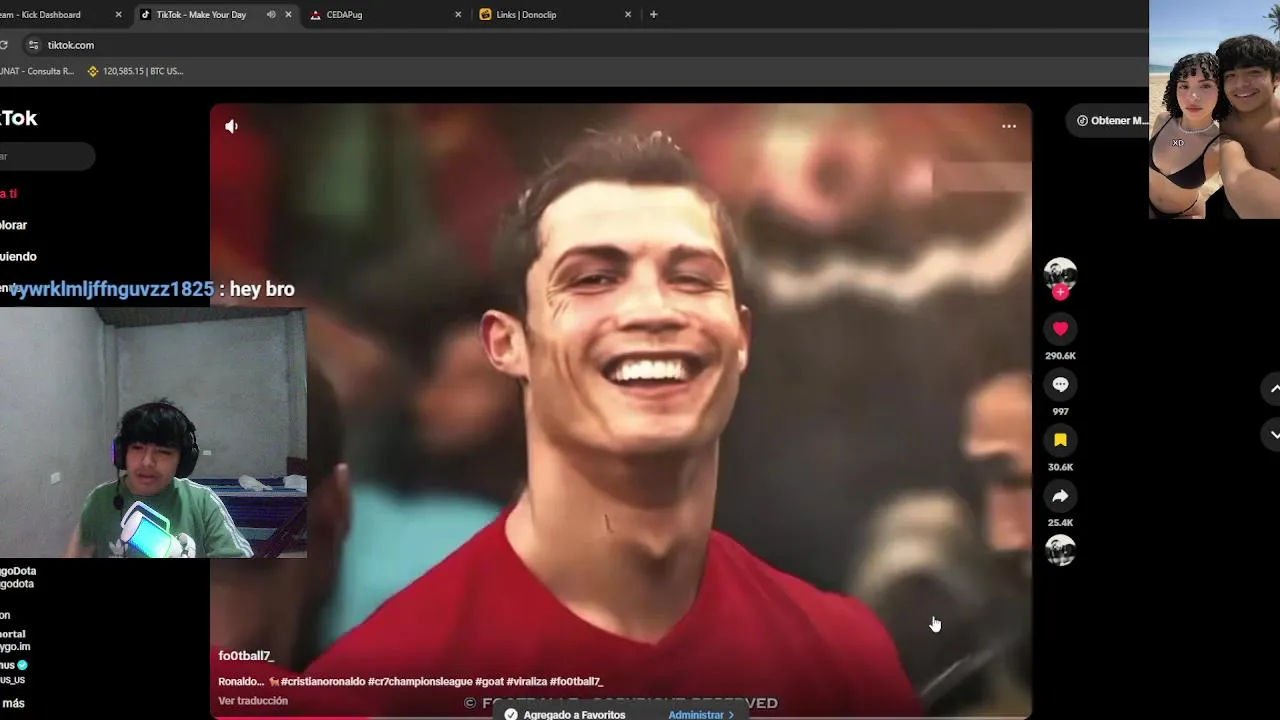Image resolution: width=1280 pixels, height=720 pixels.
Task: Like the video with the heart icon
Action: tap(1060, 328)
